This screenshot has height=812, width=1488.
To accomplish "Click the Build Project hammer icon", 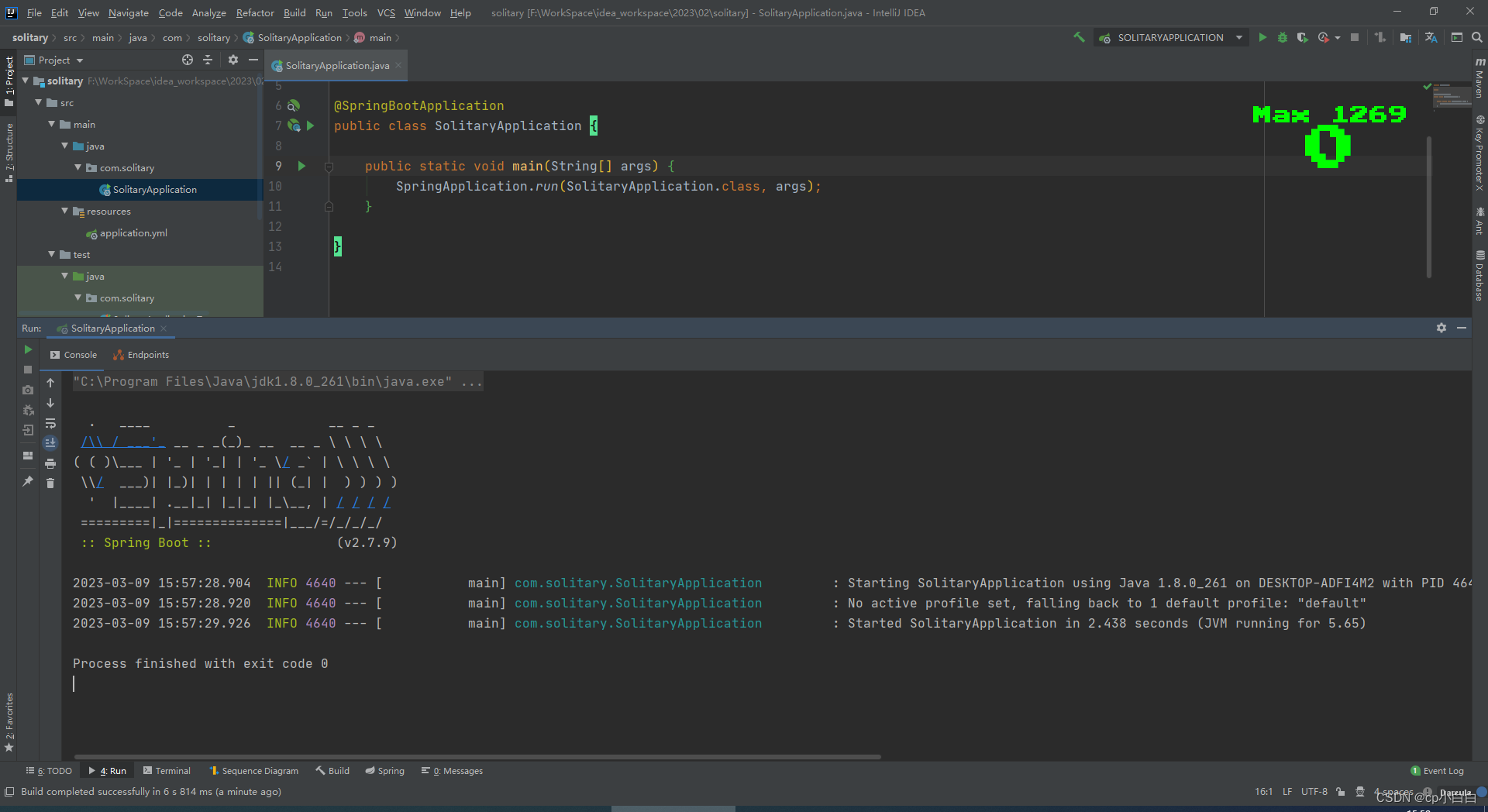I will point(1079,37).
